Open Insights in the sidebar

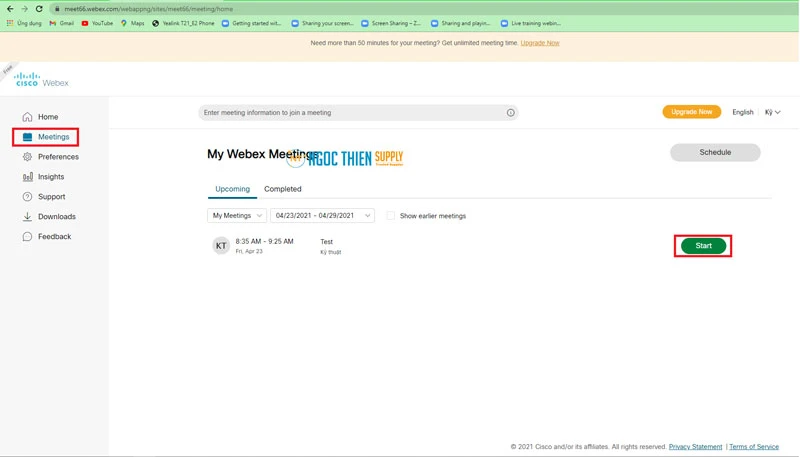click(51, 176)
